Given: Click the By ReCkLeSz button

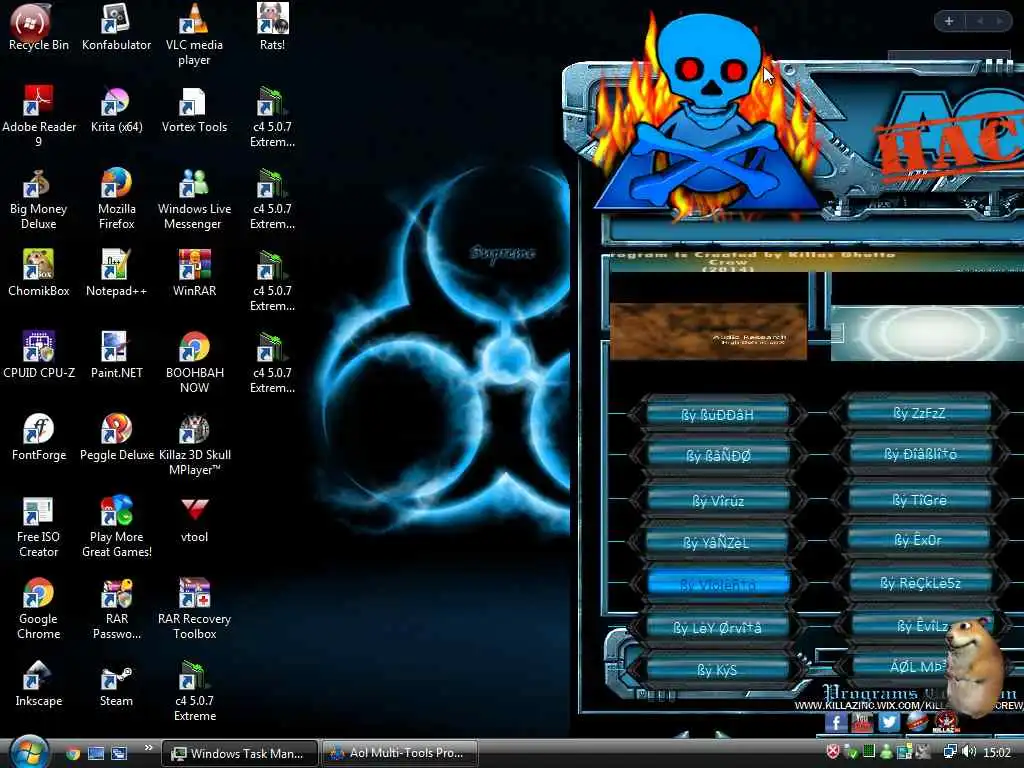Looking at the screenshot, I should click(x=919, y=583).
